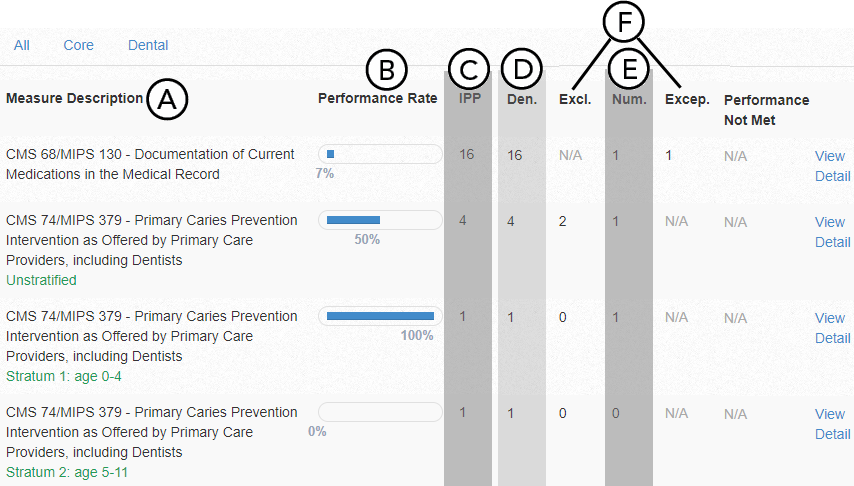View Detail for the Unstratified CMS 74 row
854x486 pixels.
(831, 232)
